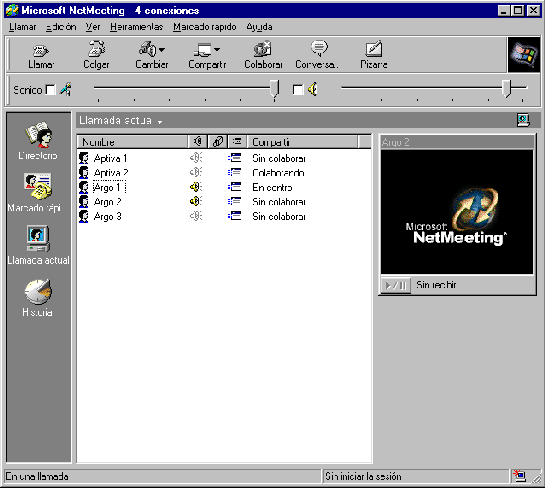
Task: Click the audio column header icon
Action: tap(198, 141)
